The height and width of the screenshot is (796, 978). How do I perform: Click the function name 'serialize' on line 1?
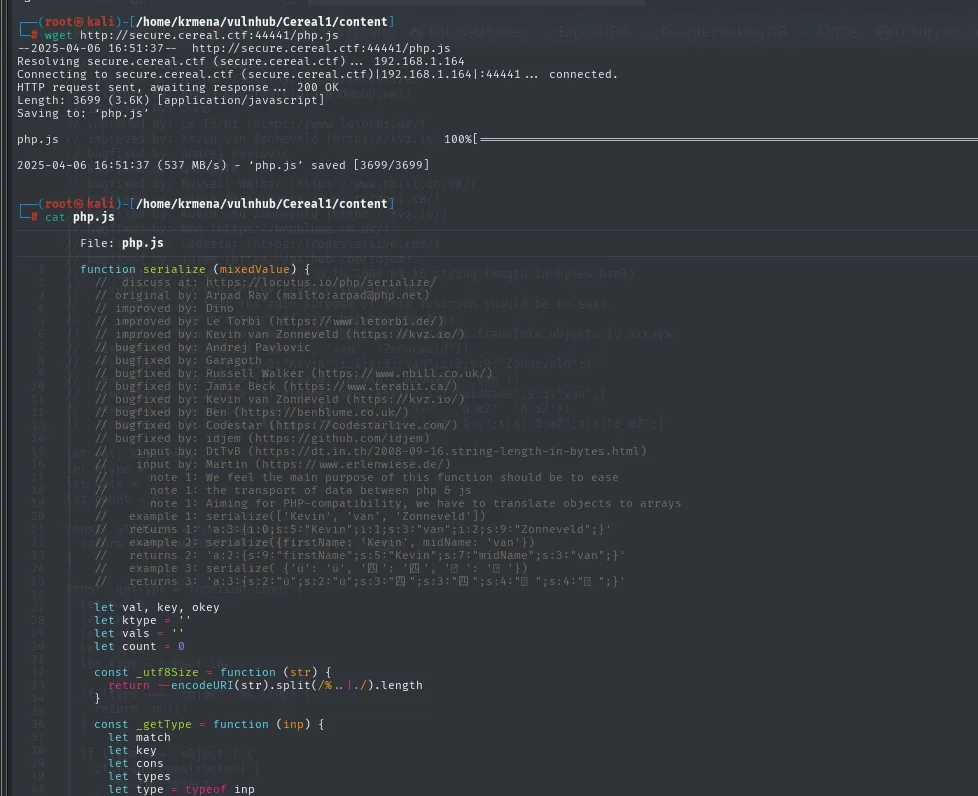pos(174,269)
